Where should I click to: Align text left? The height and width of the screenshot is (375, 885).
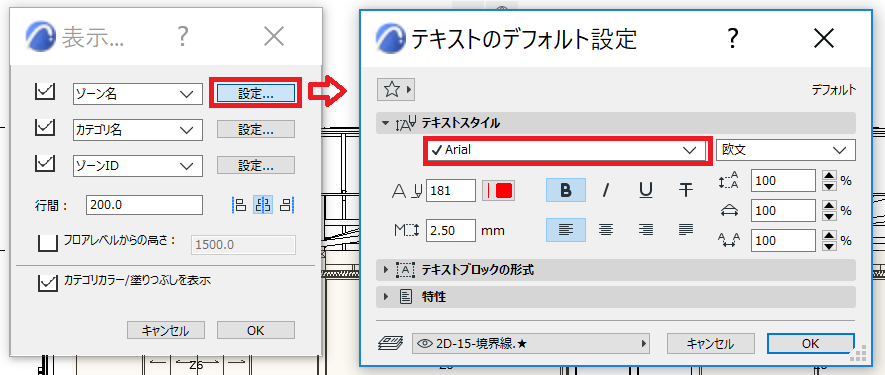566,230
